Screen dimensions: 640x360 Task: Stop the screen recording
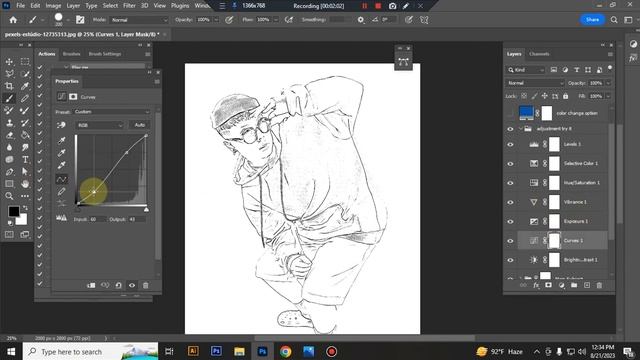point(378,6)
